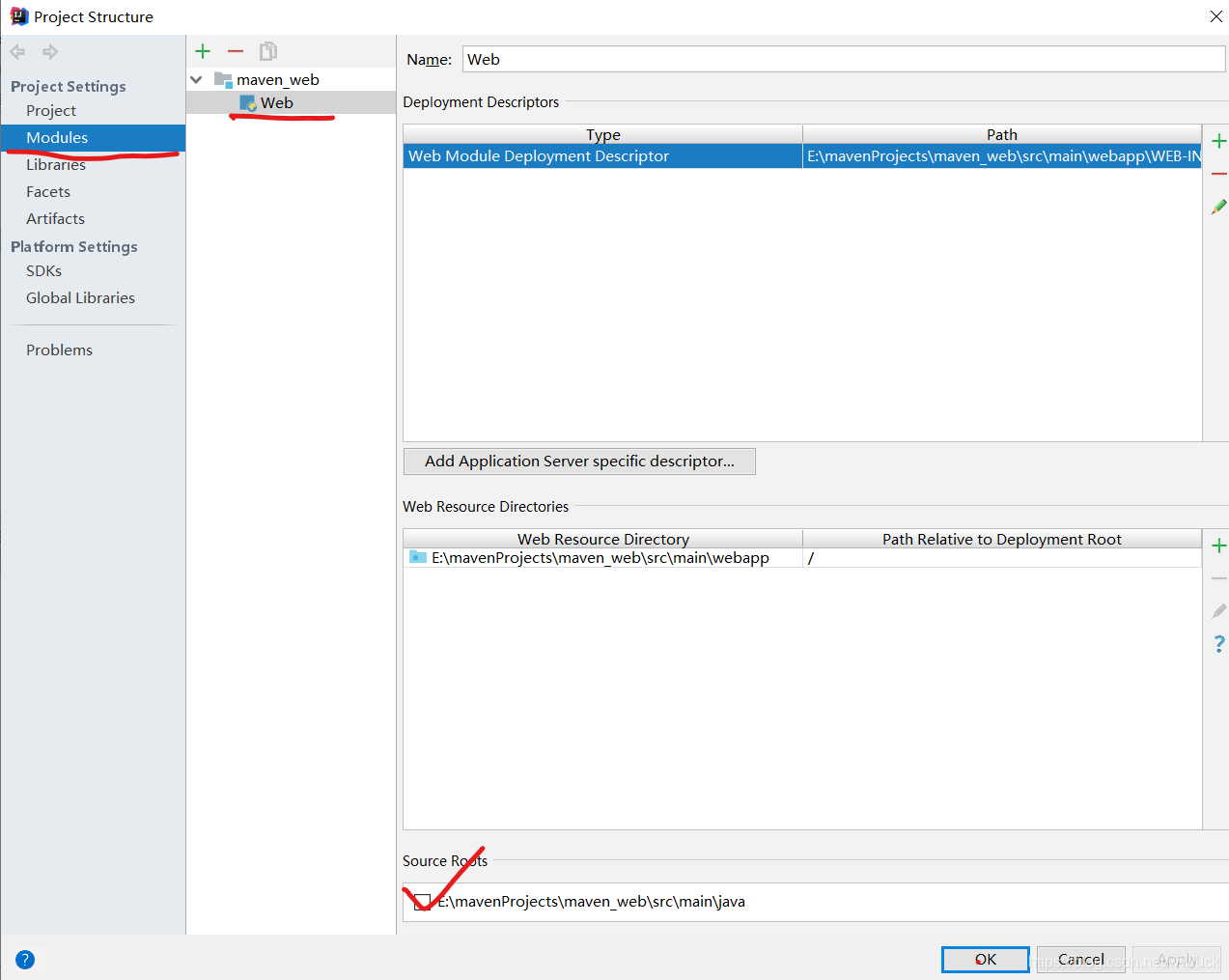Click the src\main\java source root path text
The width and height of the screenshot is (1229, 980).
592,902
